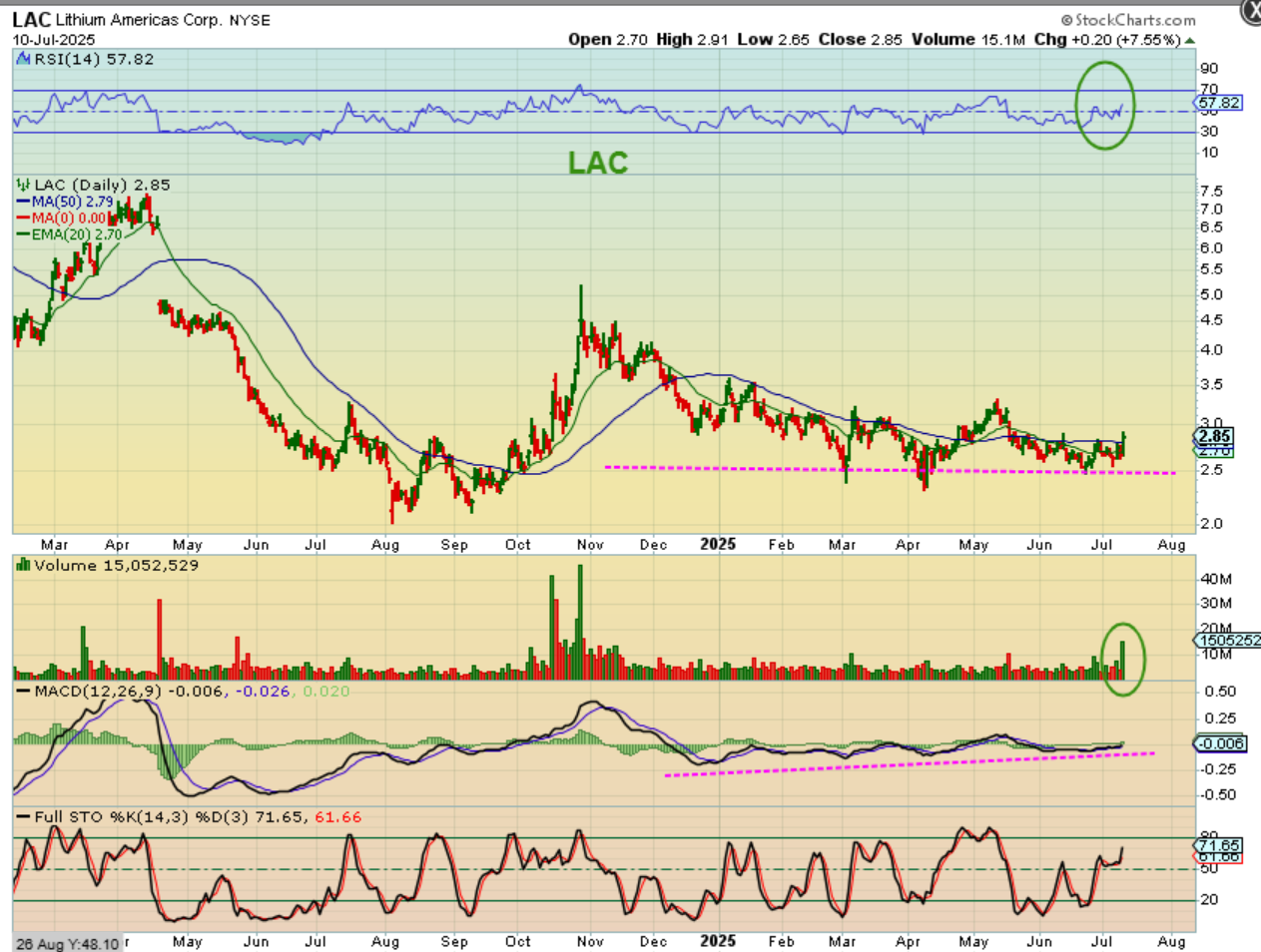Viewport: 1261px width, 952px height.
Task: Click the 0.50 label on the MACD axis
Action: coord(1220,691)
